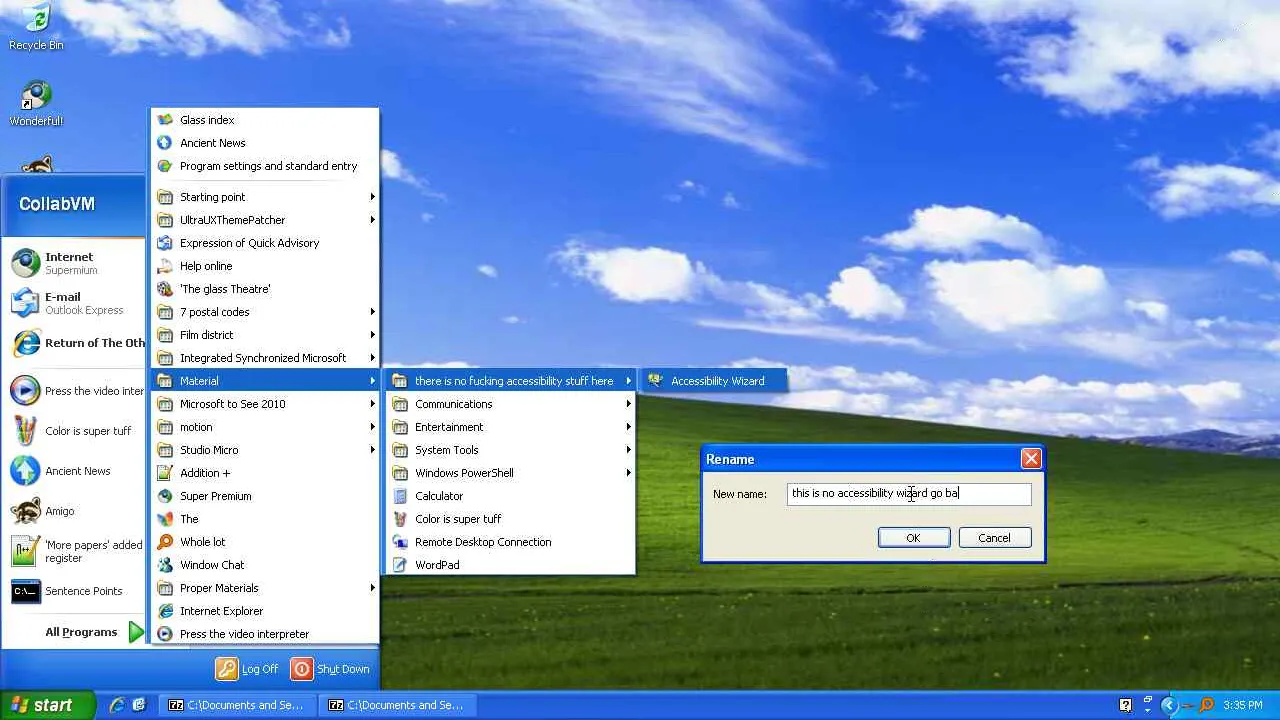The image size is (1280, 720).
Task: Launch Expression of Quick Advisory
Action: [265, 243]
